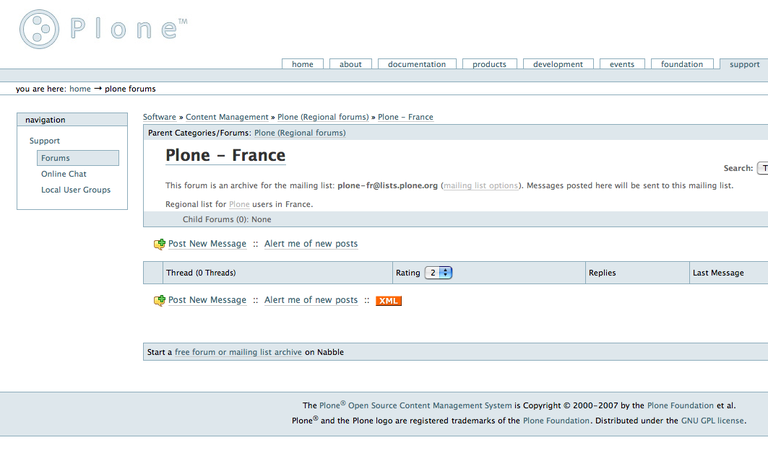This screenshot has height=453, width=768.
Task: Open the GNU GPL license link
Action: click(x=712, y=421)
